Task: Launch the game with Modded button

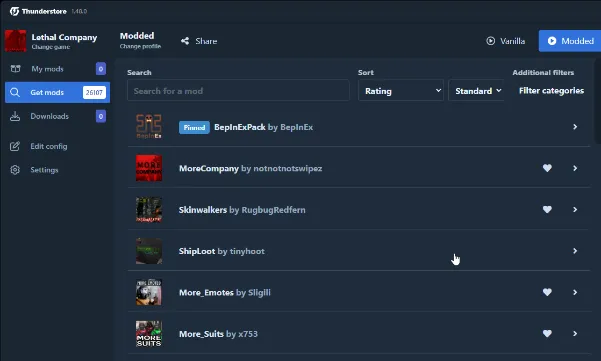Action: tap(570, 41)
